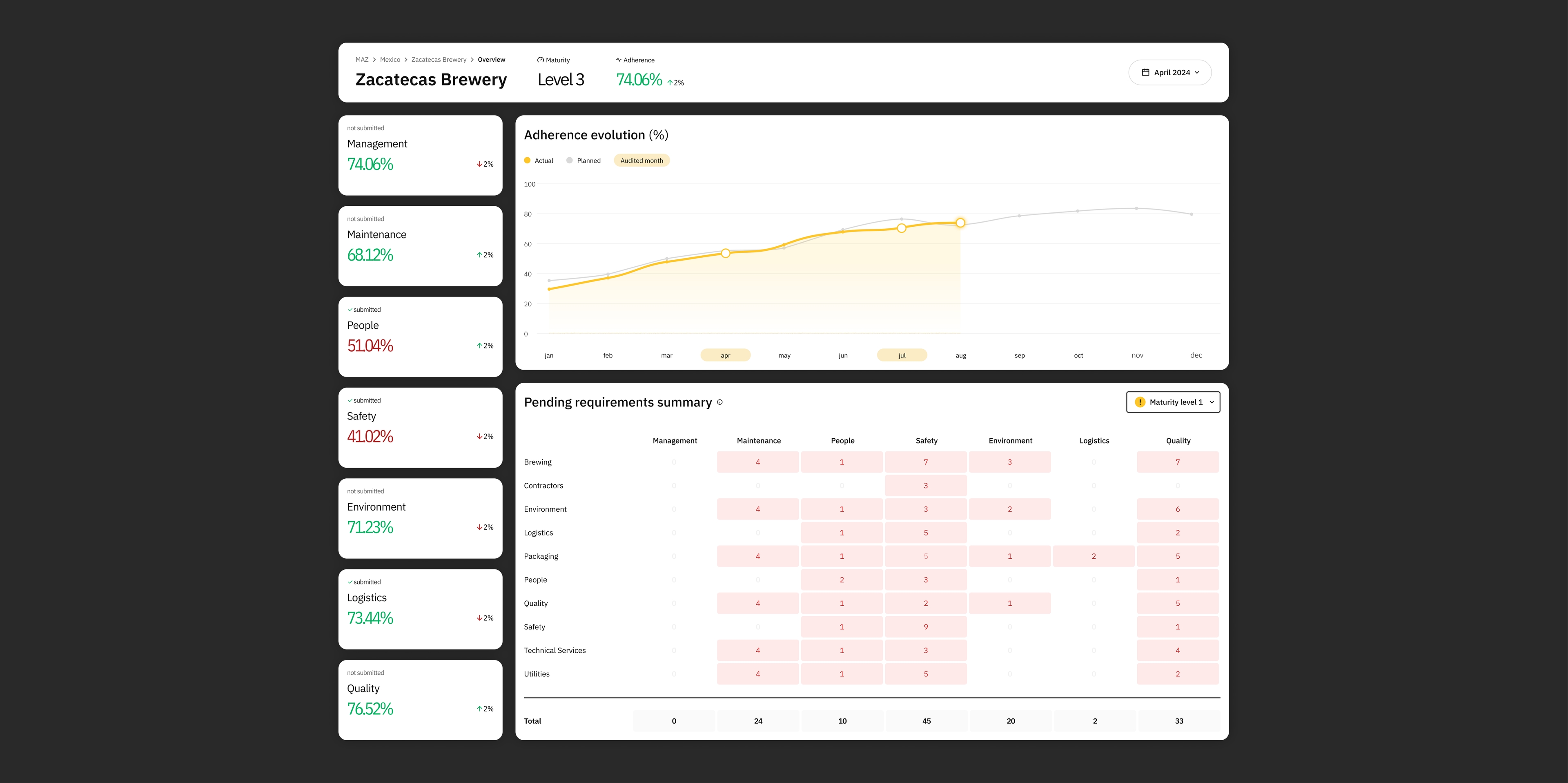Select the Quality pillar card
The image size is (1568, 783).
point(420,700)
